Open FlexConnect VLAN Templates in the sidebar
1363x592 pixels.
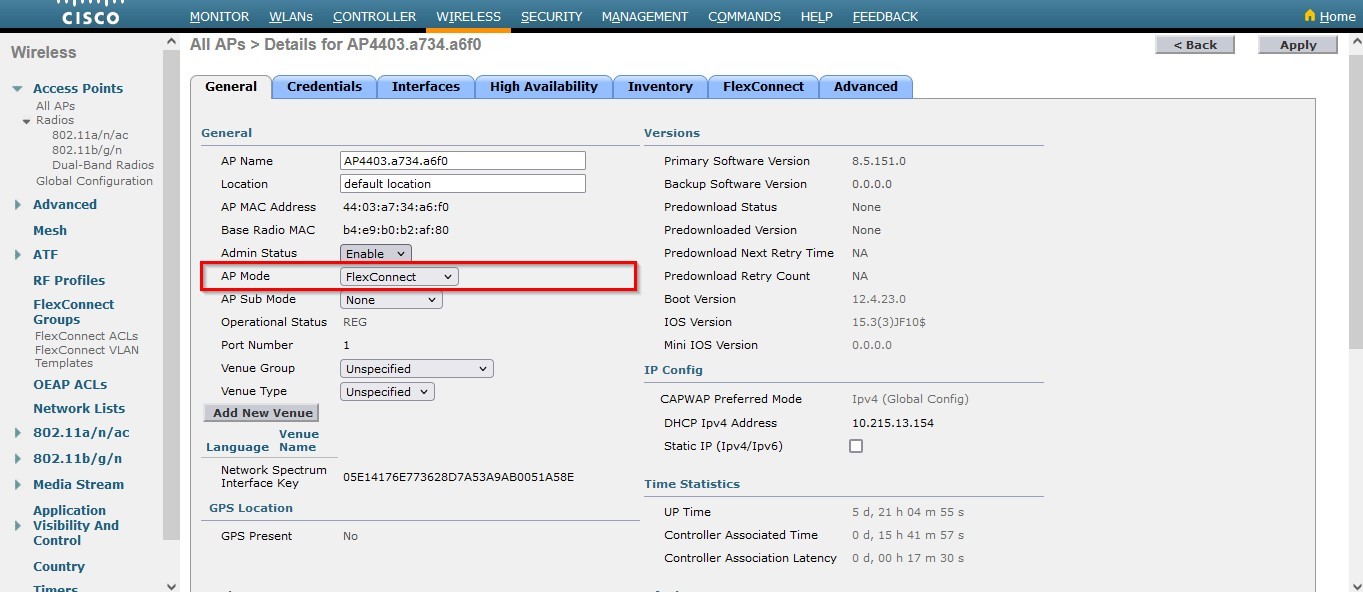87,356
